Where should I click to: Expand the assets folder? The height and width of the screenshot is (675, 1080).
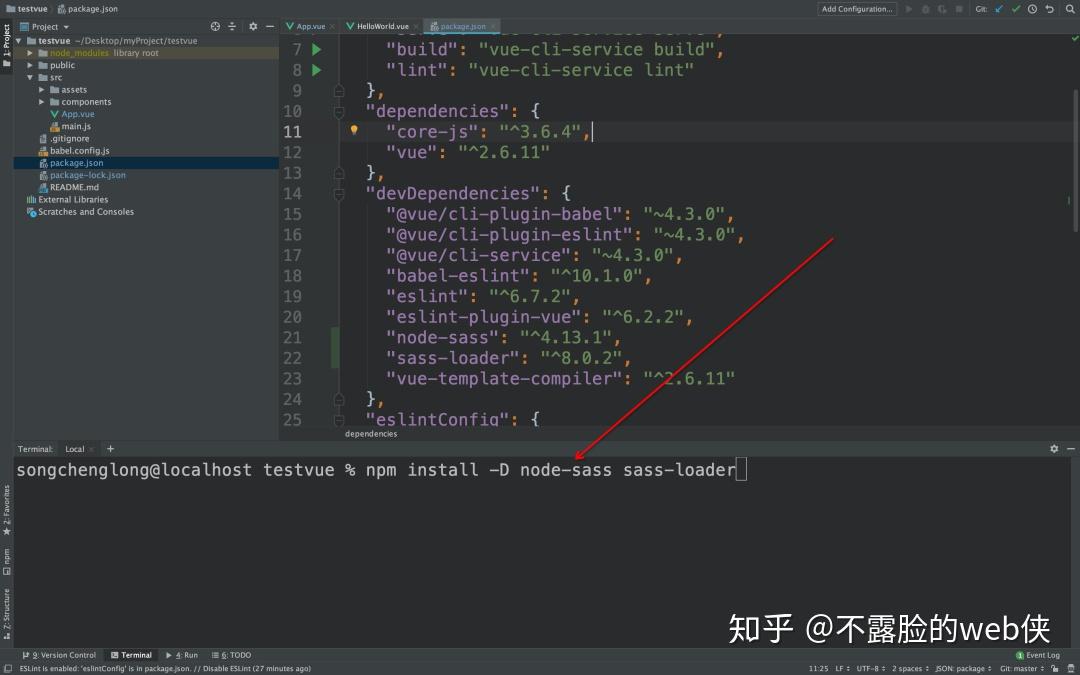click(42, 90)
